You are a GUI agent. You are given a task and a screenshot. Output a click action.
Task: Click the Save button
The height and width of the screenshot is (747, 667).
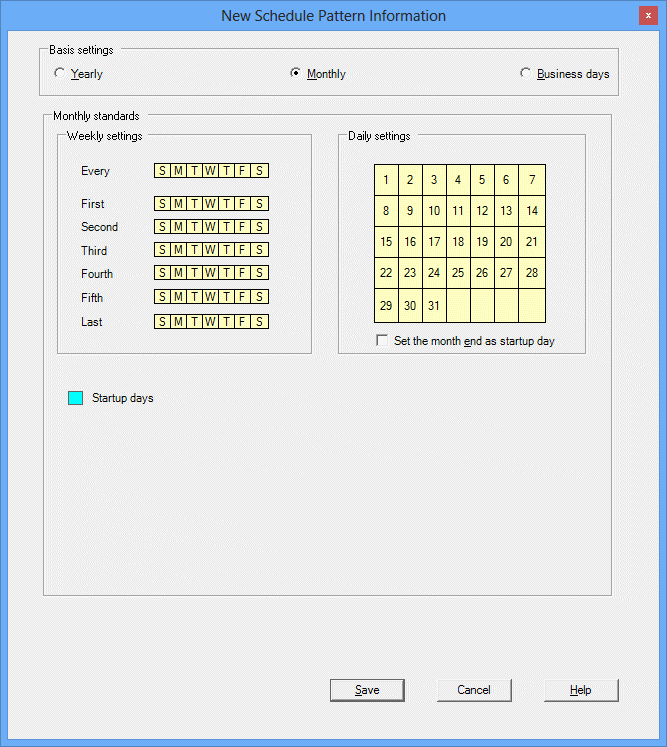(367, 690)
